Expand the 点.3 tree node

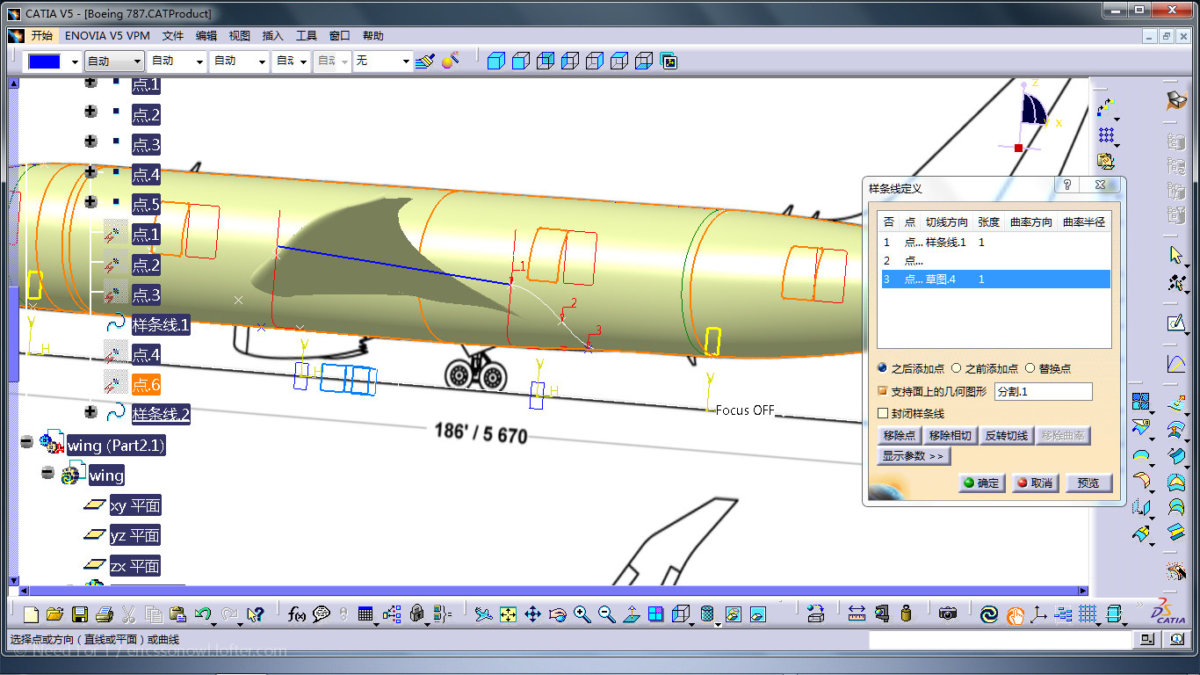[91, 142]
